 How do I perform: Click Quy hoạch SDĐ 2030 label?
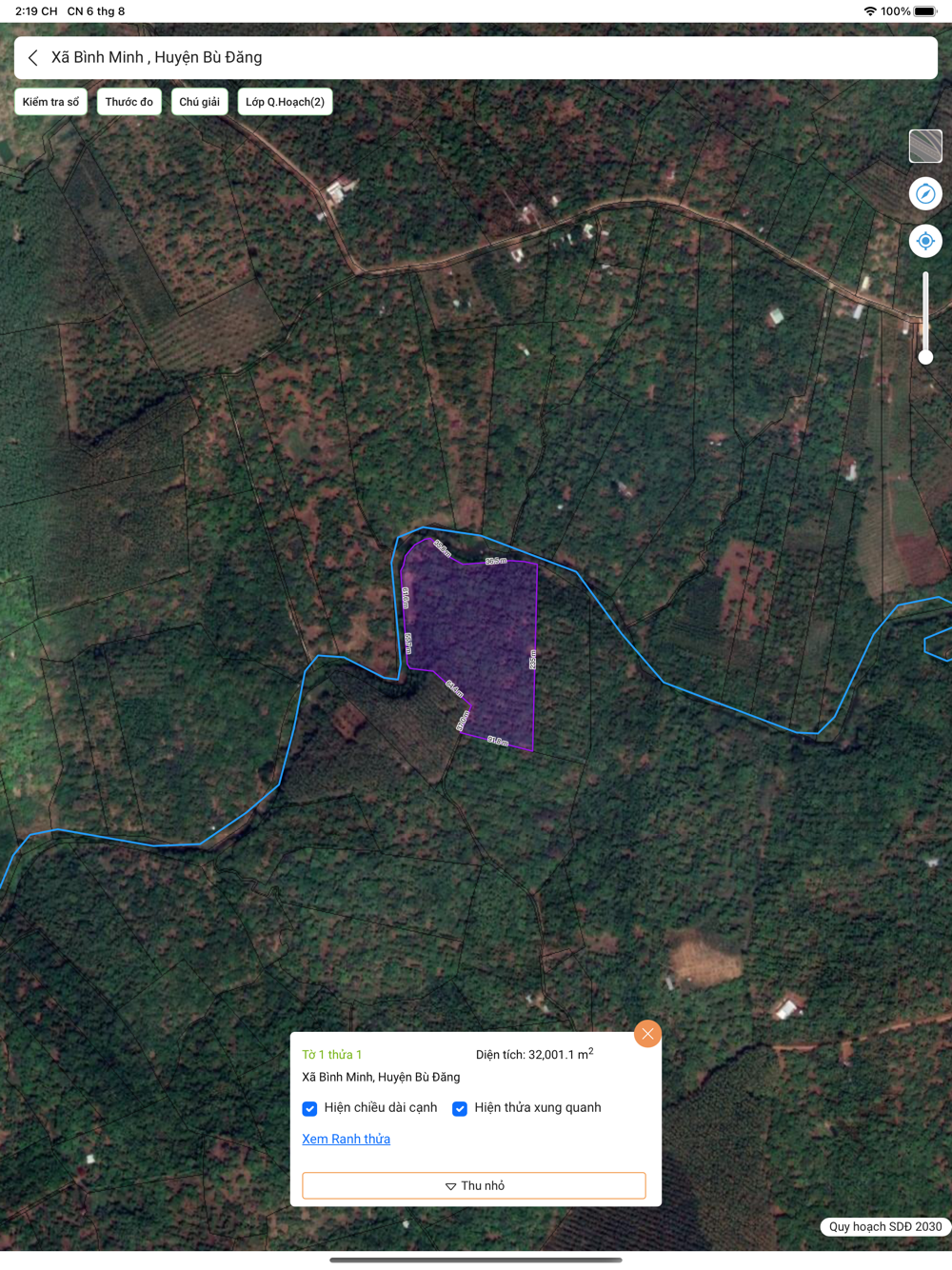(885, 1226)
